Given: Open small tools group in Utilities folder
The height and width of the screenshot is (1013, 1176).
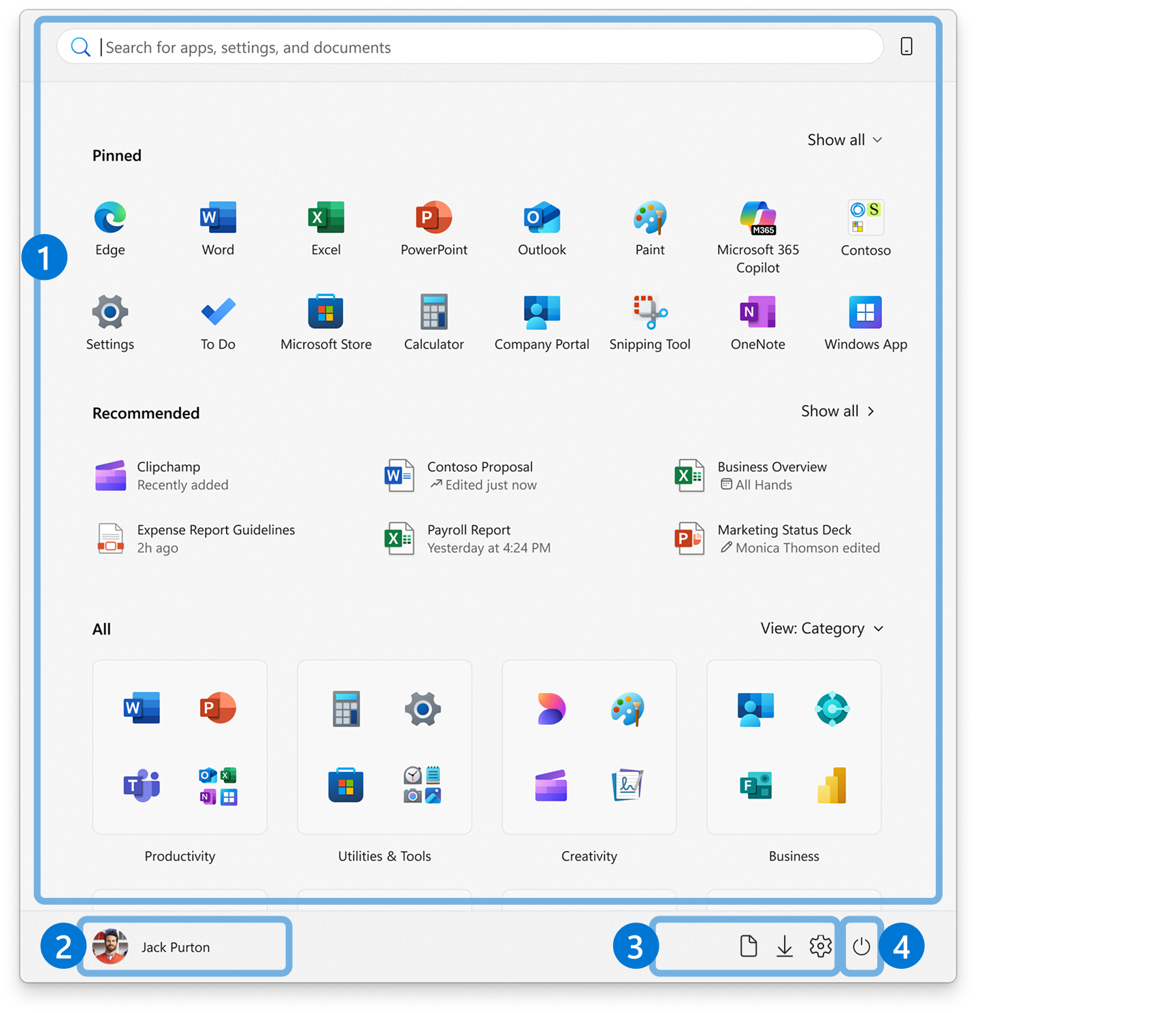Looking at the screenshot, I should tap(423, 785).
